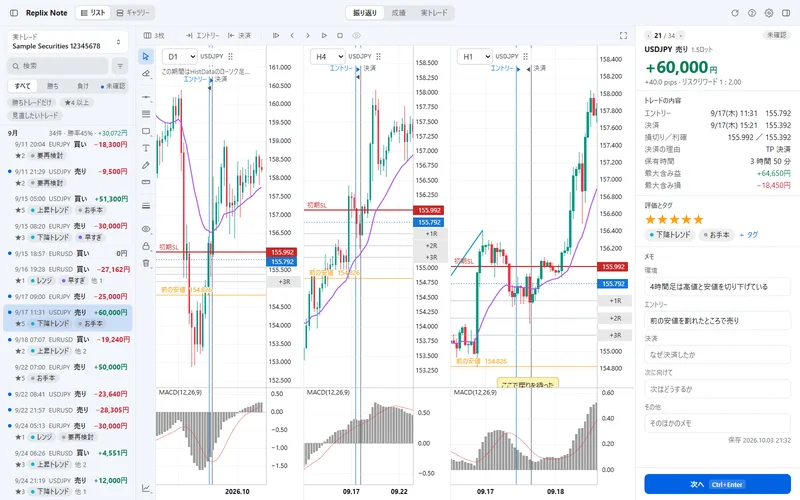The height and width of the screenshot is (500, 800).
Task: Click the 下降トレンド tag in detail panel
Action: pos(669,235)
